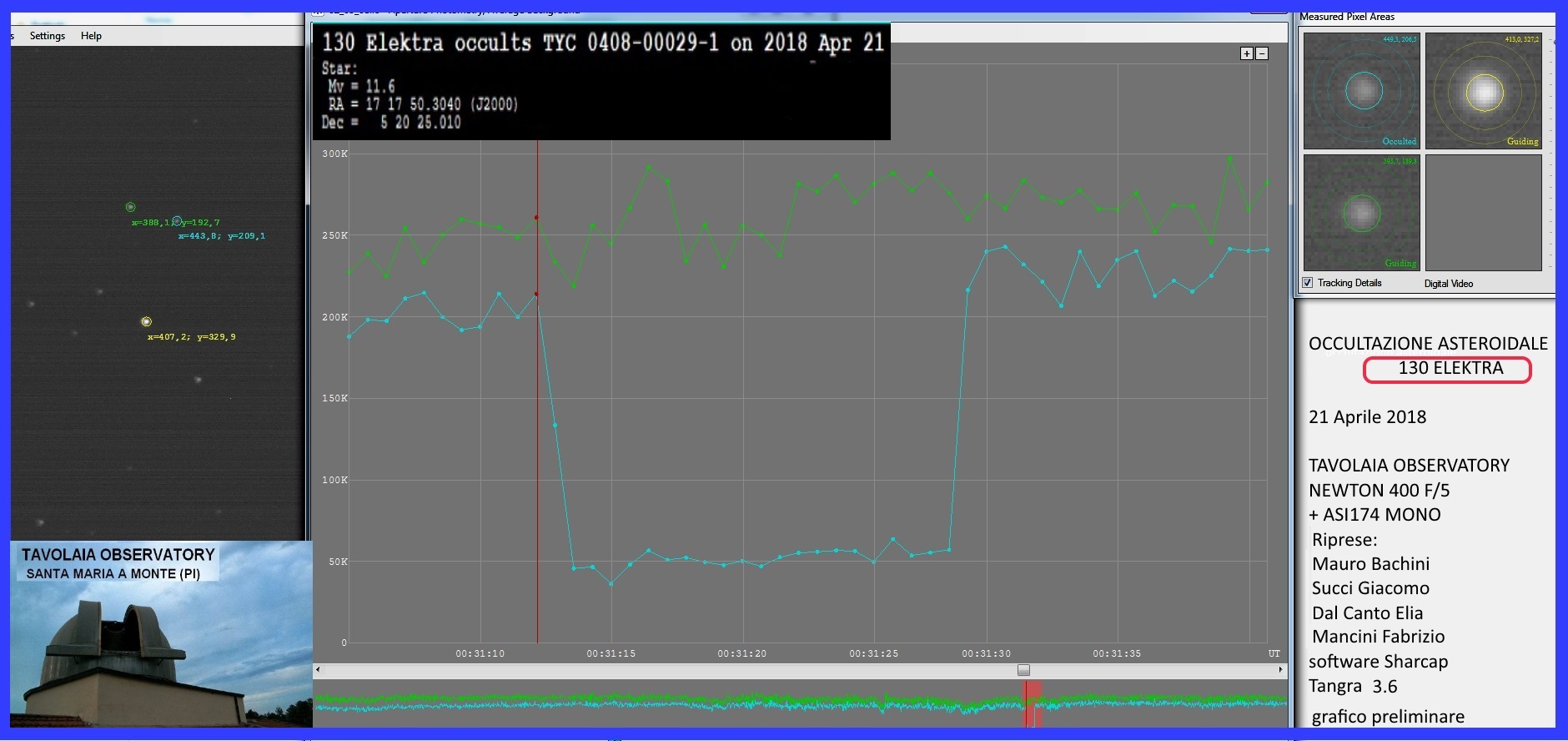
Task: Click the 00:31:30 time axis label
Action: pos(986,653)
